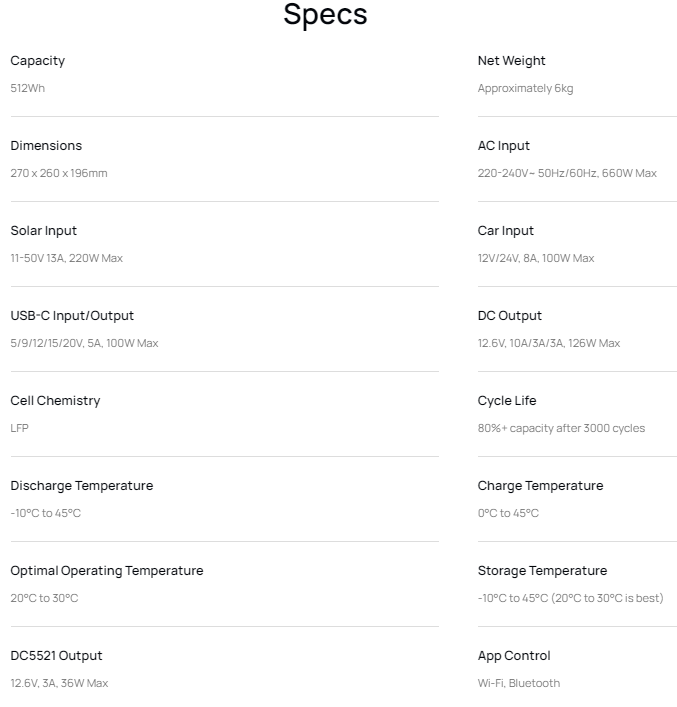Select the Discharge Temperature label
Image resolution: width=677 pixels, height=707 pixels.
click(82, 486)
